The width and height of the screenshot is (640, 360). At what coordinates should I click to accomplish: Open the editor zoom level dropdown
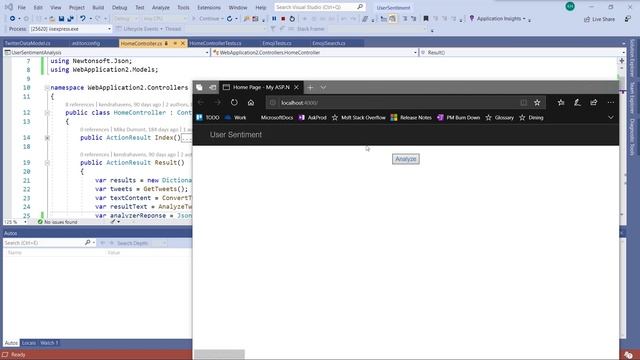point(25,222)
